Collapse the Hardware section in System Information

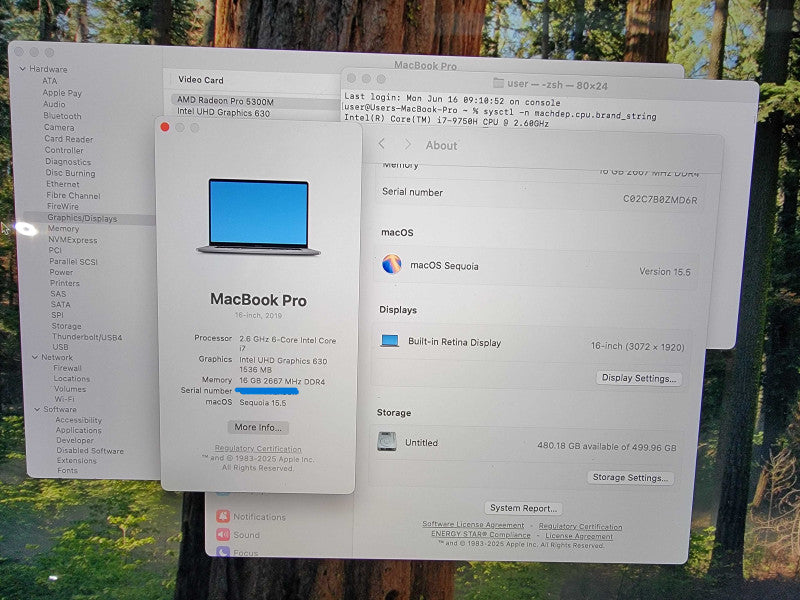coord(22,68)
